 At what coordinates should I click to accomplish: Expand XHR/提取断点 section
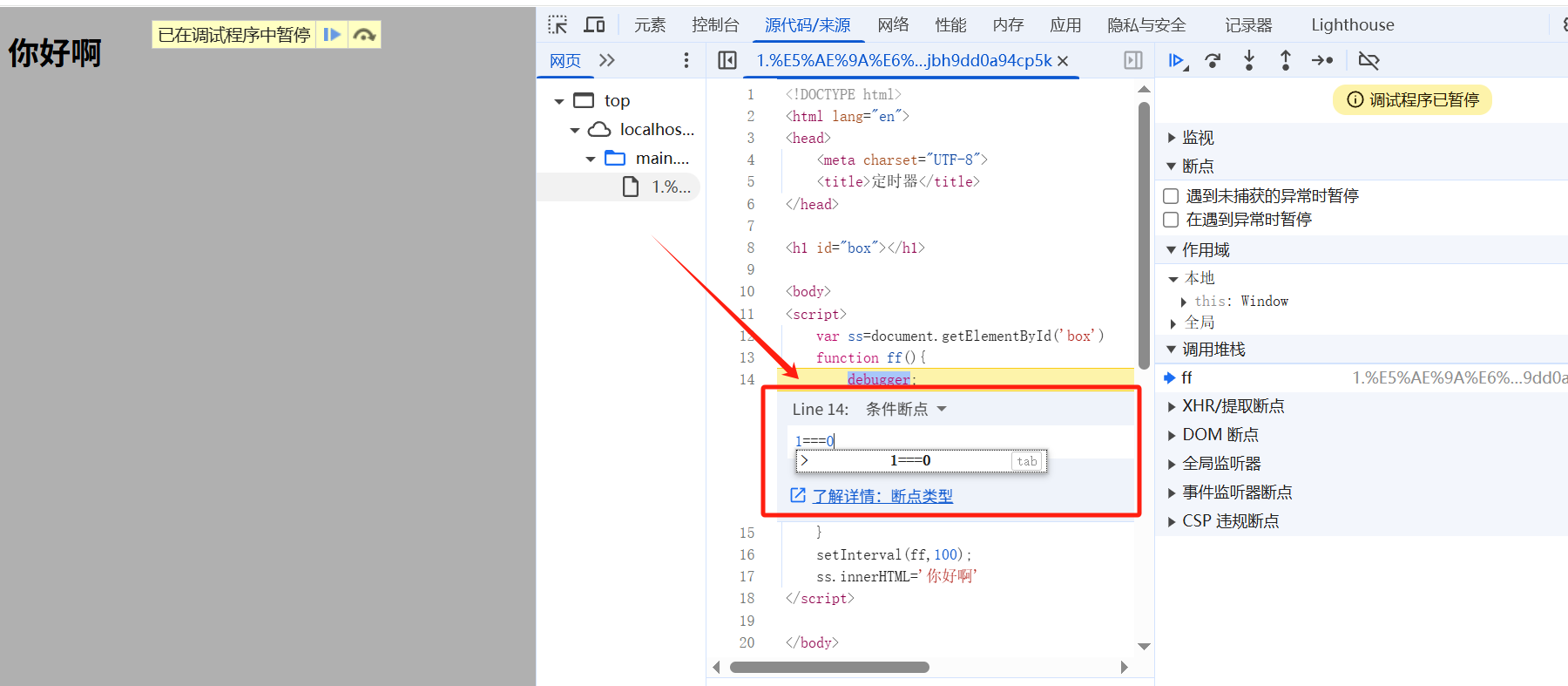(1171, 406)
